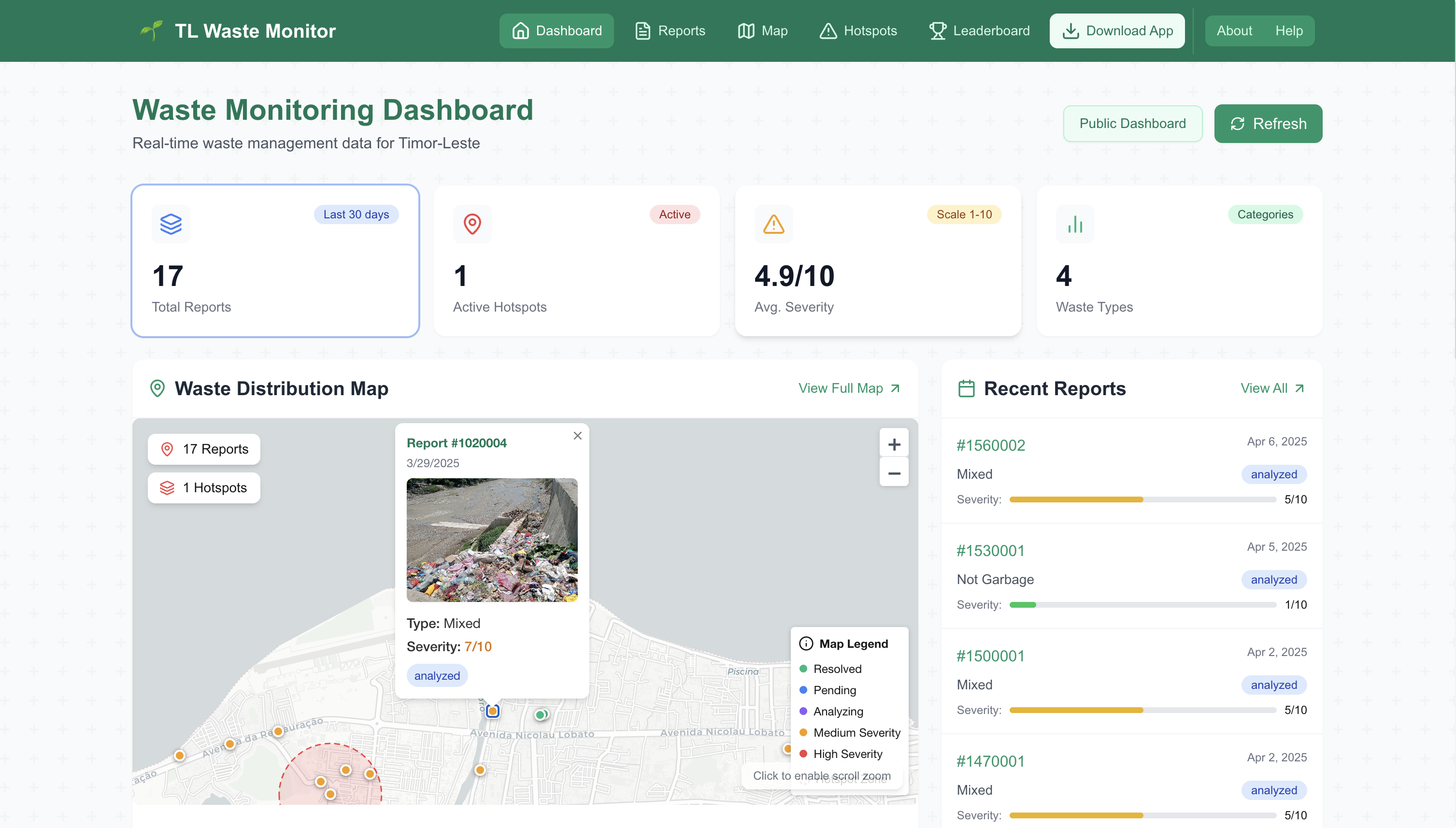Go to the Leaderboard page
Viewport: 1456px width, 828px height.
click(x=979, y=31)
